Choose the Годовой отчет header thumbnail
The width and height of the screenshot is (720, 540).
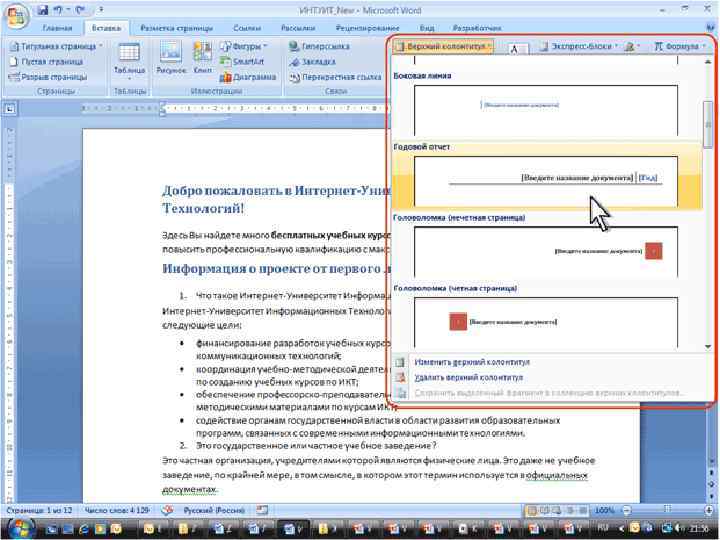546,181
